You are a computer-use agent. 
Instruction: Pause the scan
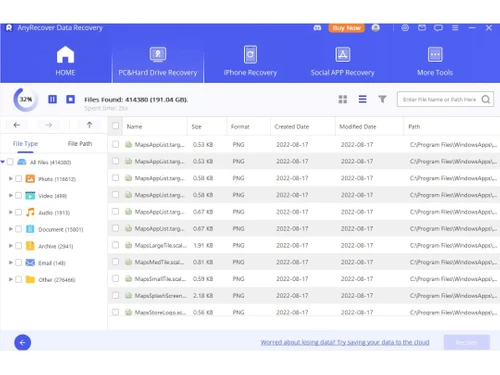52,99
